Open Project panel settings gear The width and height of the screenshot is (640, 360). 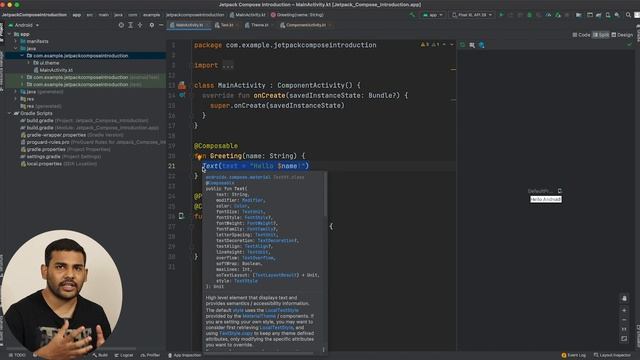coord(151,25)
